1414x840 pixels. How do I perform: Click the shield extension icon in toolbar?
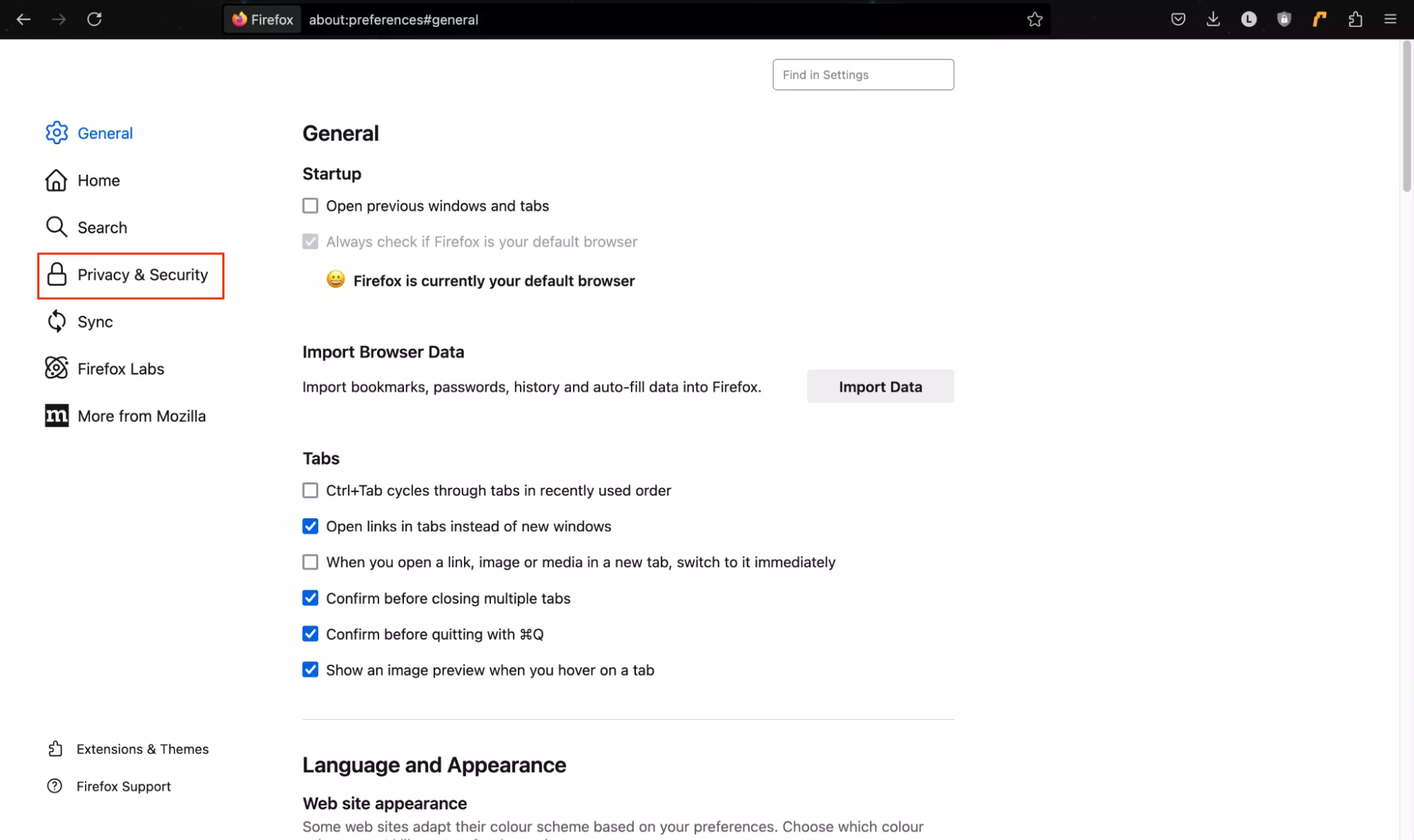[x=1284, y=19]
